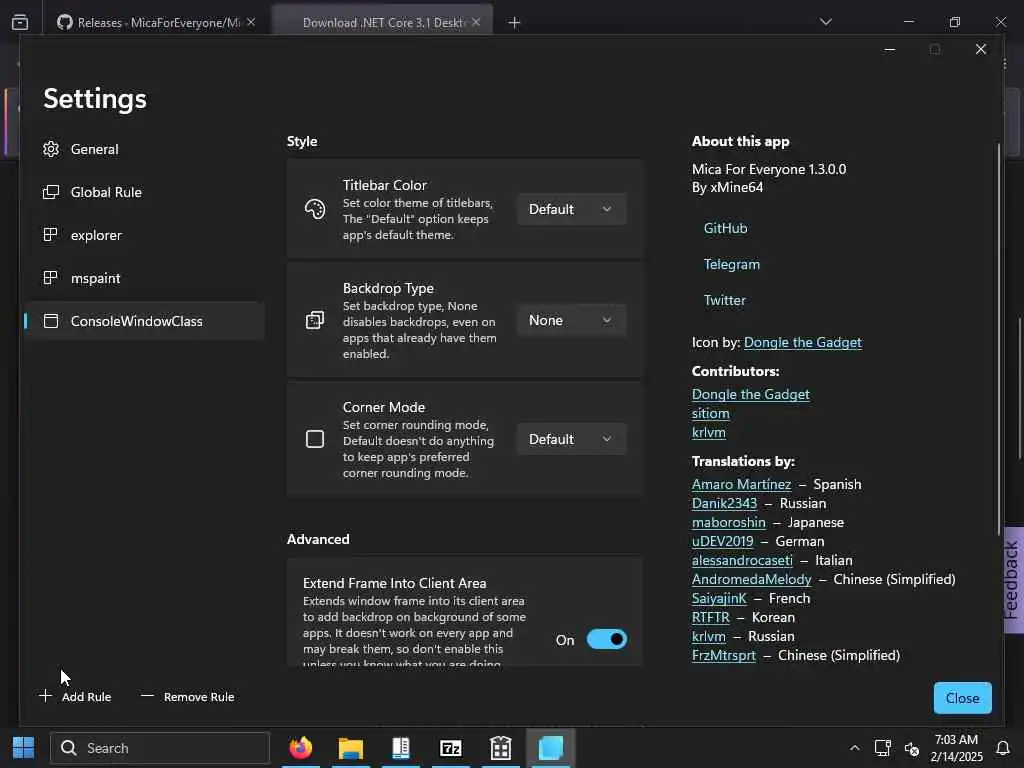Click the Corner Mode square icon

315,439
